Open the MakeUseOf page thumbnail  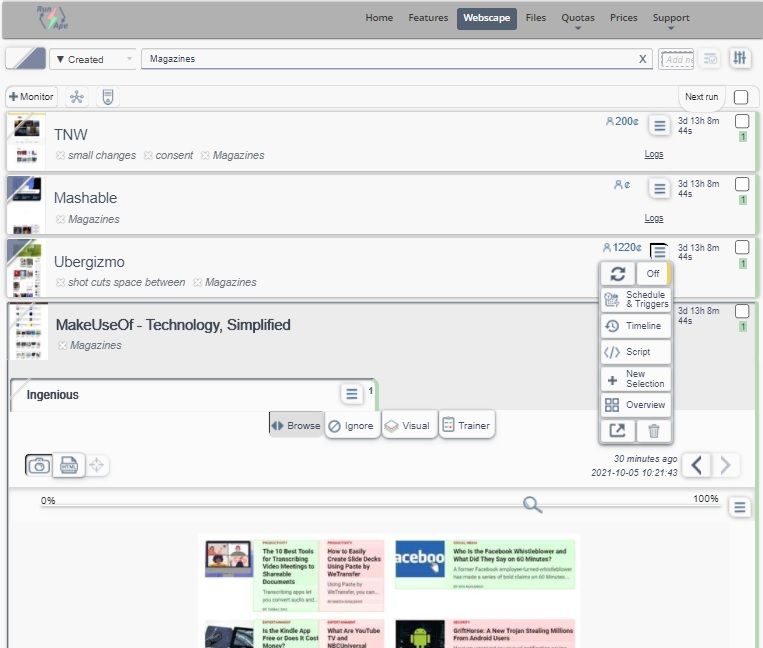coord(28,332)
